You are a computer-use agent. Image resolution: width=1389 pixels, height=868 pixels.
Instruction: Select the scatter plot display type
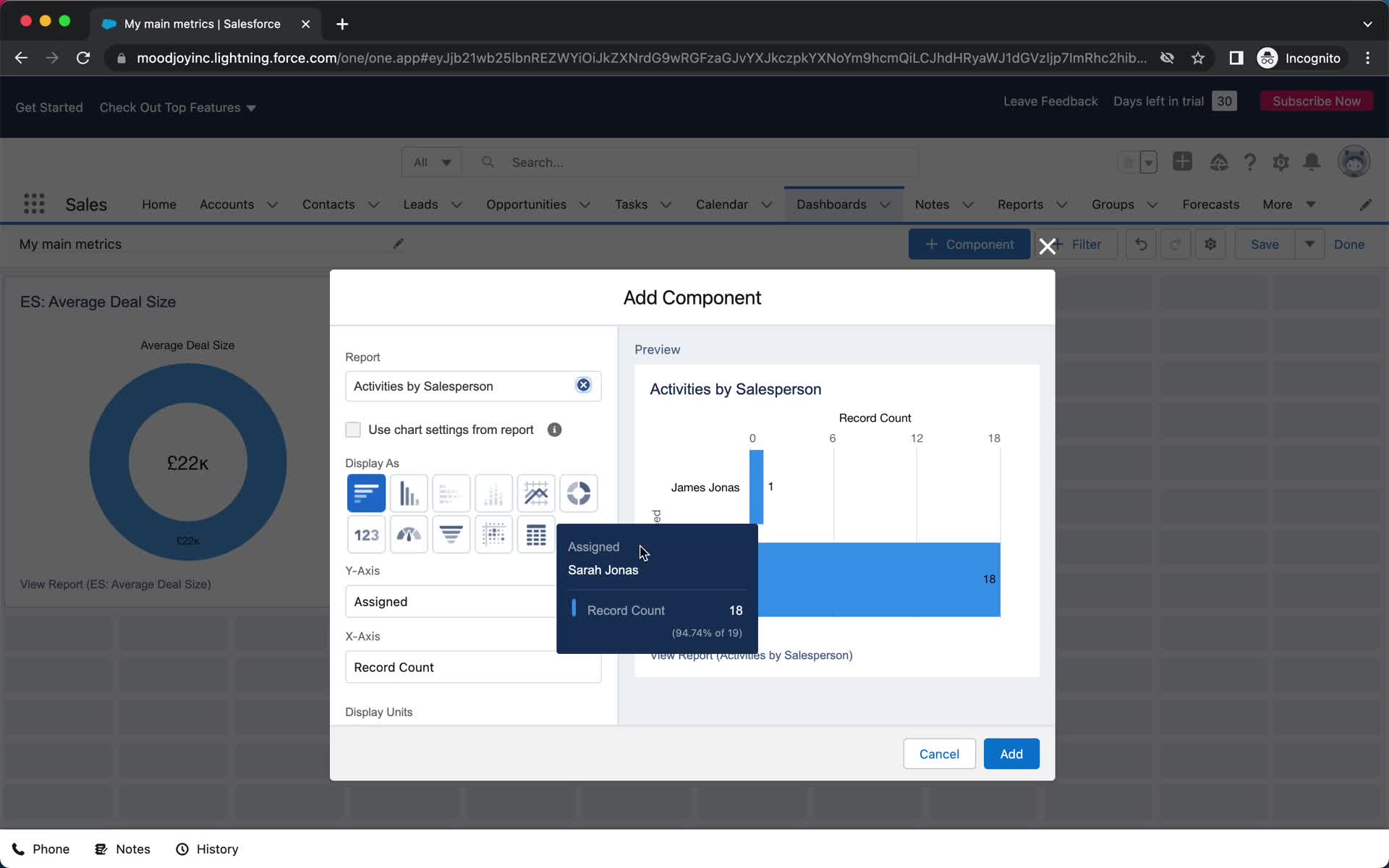493,534
